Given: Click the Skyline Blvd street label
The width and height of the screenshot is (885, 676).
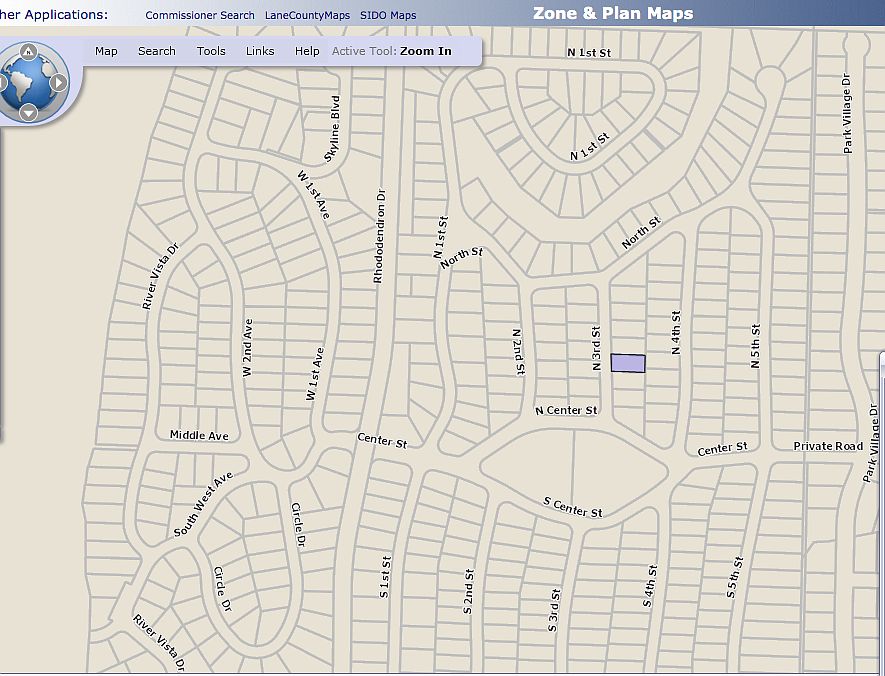Looking at the screenshot, I should pyautogui.click(x=333, y=129).
